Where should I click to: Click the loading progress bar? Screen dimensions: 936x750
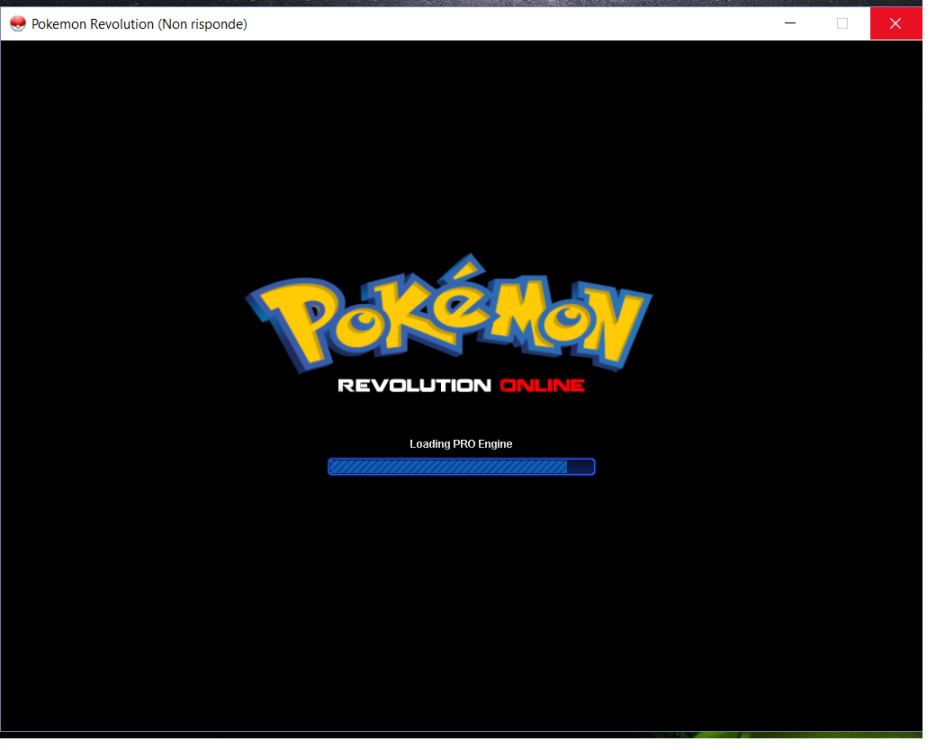point(461,466)
